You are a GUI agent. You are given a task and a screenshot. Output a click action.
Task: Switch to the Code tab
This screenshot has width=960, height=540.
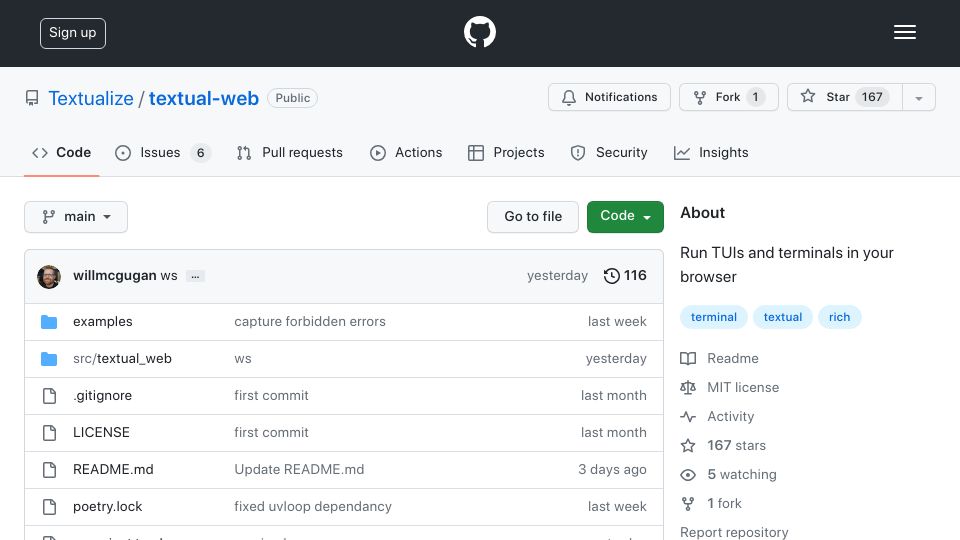pos(62,152)
